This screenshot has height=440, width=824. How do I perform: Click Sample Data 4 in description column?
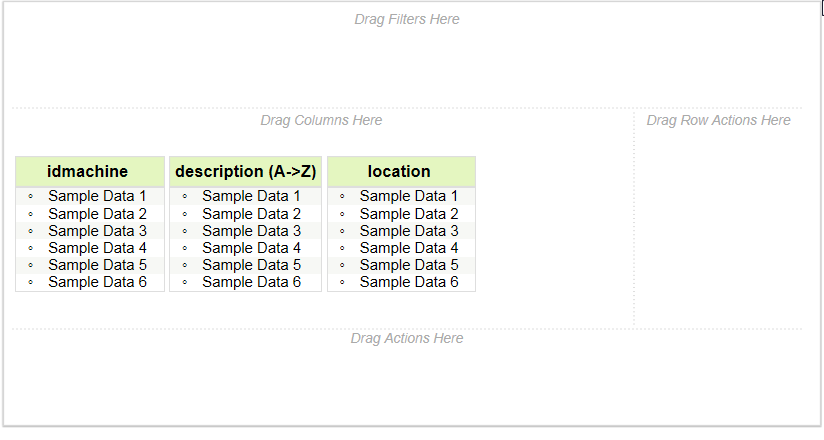[x=251, y=248]
